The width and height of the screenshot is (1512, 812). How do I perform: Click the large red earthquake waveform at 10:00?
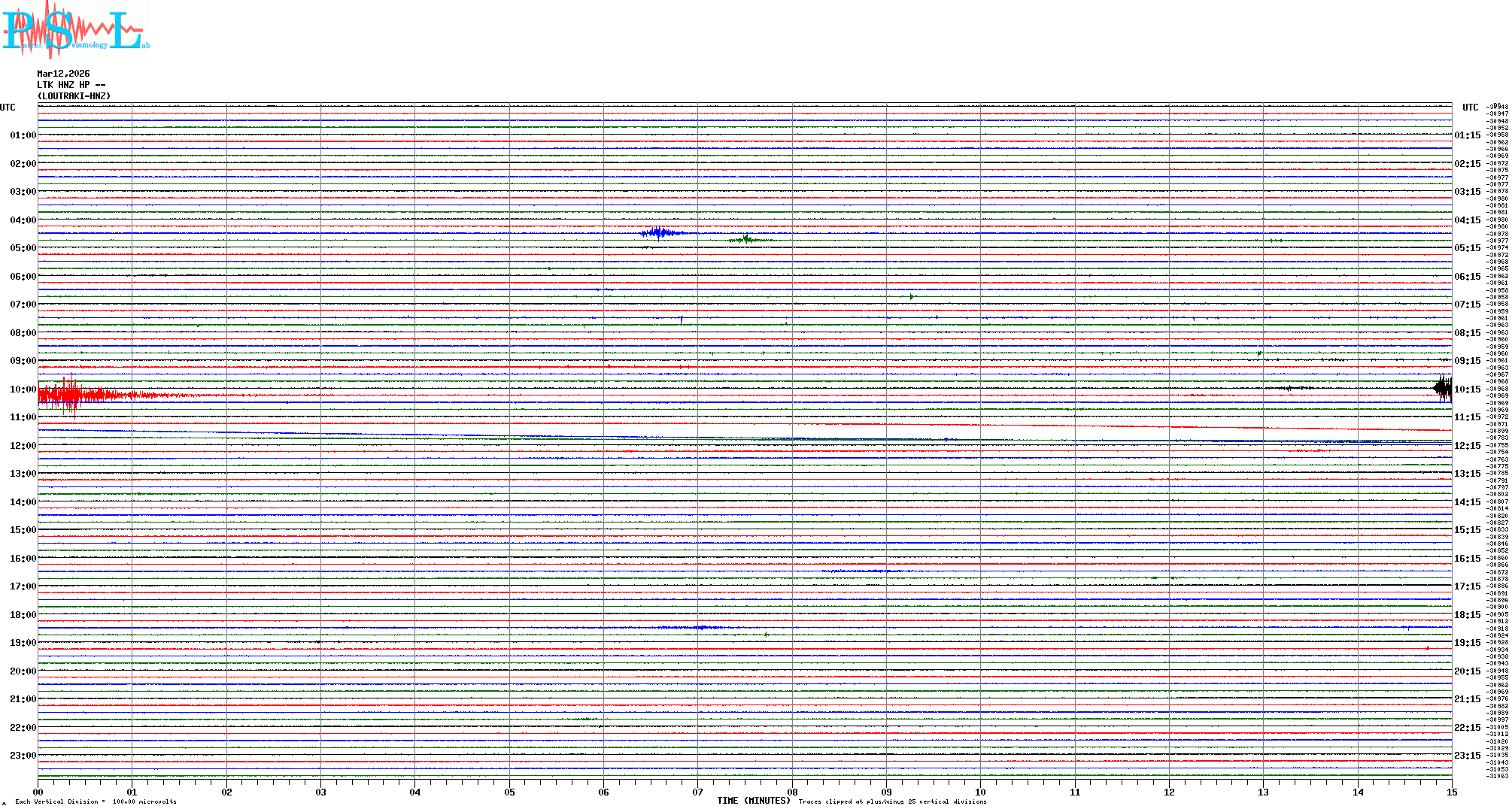coord(71,394)
